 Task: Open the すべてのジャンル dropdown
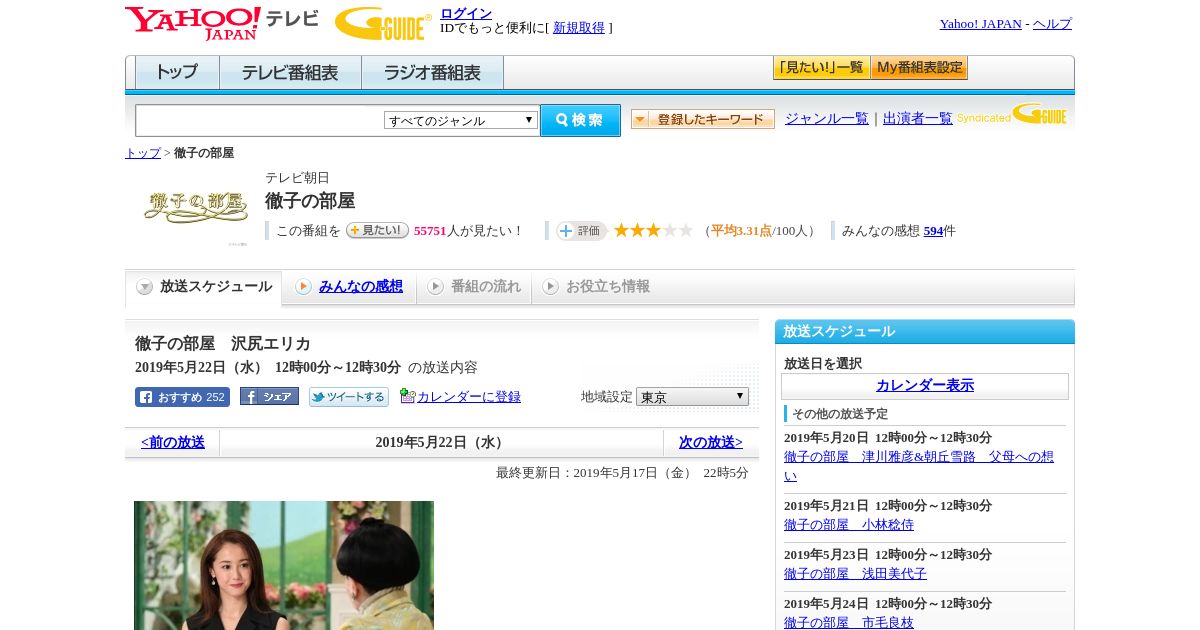(x=461, y=120)
